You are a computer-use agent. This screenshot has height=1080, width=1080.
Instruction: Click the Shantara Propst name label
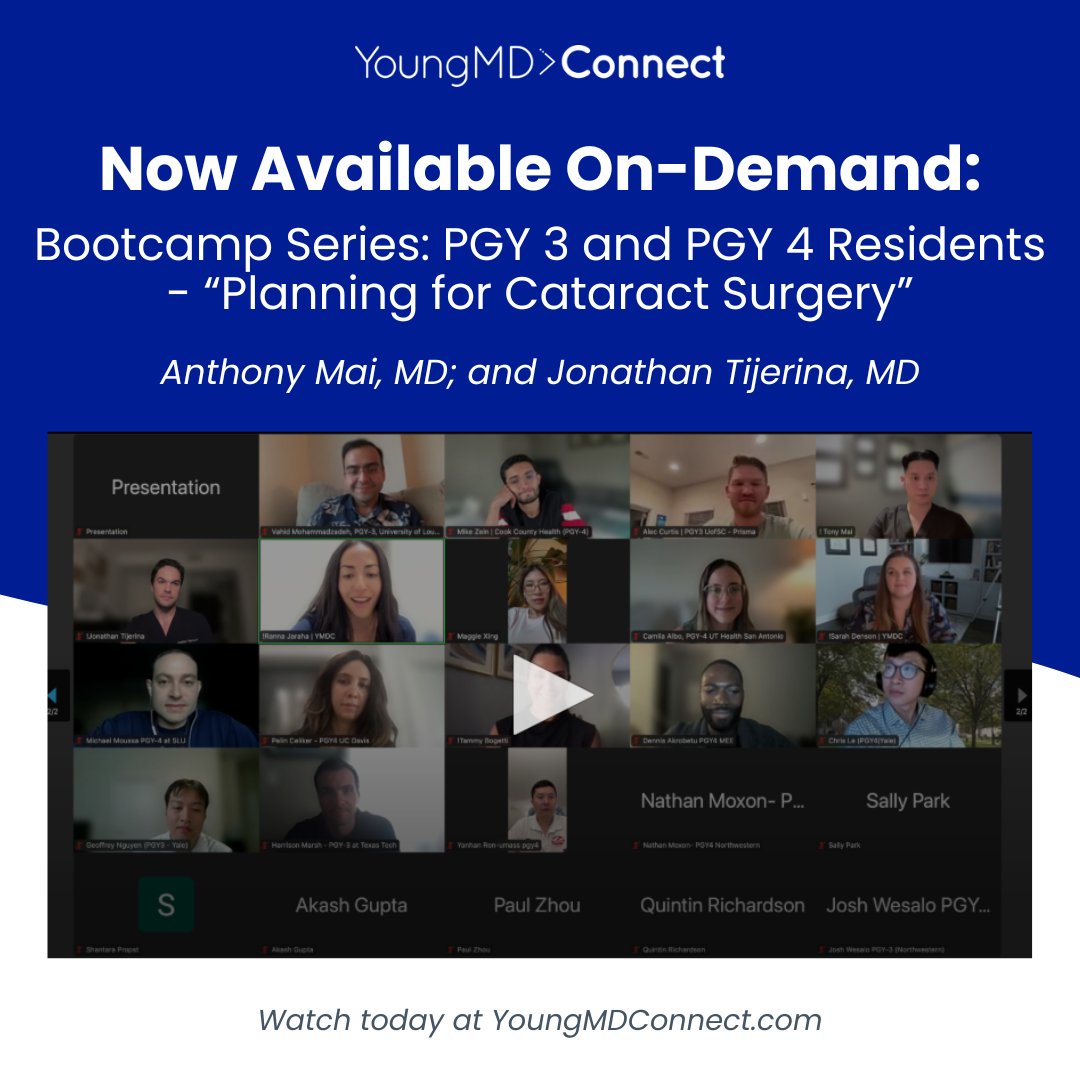(112, 950)
